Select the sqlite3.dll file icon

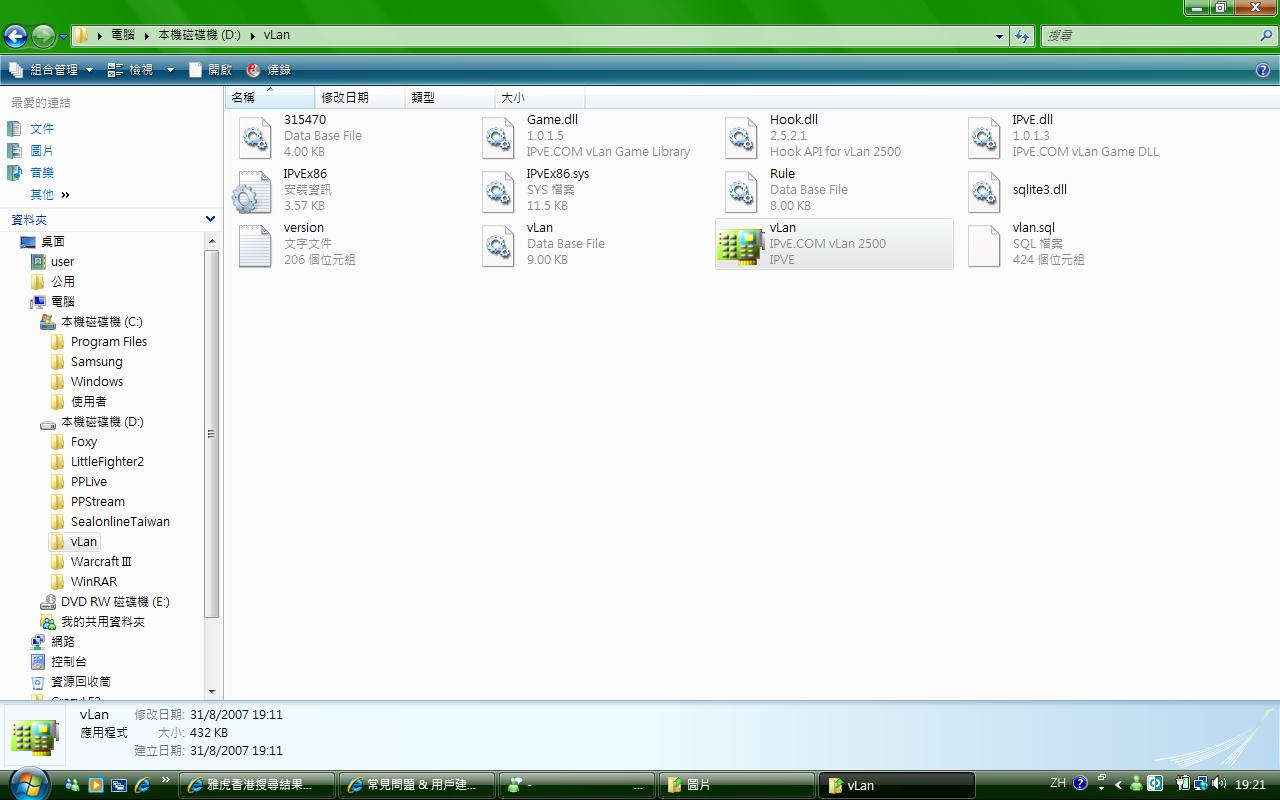pyautogui.click(x=984, y=191)
